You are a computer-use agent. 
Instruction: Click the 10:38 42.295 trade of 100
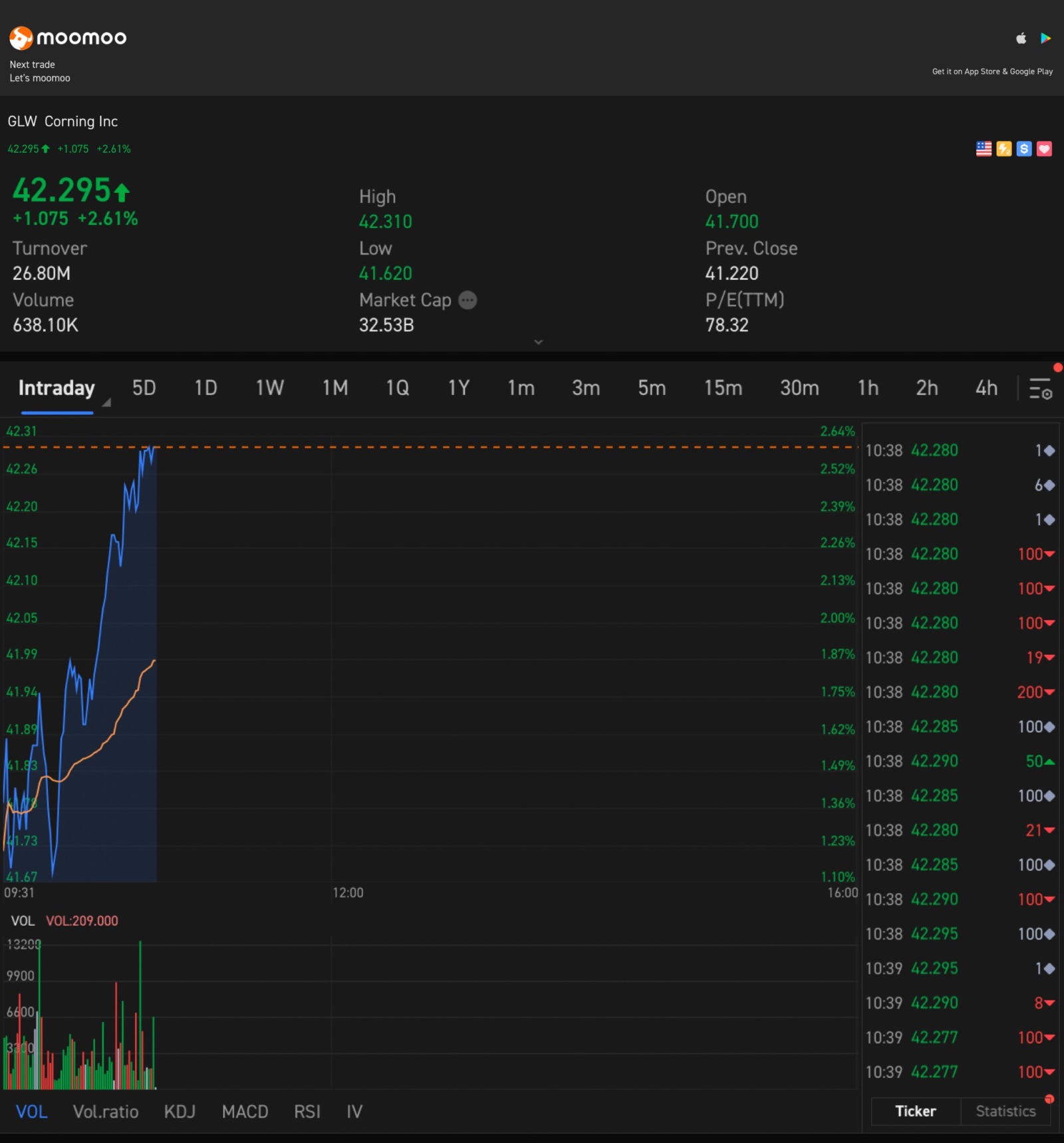(960, 934)
